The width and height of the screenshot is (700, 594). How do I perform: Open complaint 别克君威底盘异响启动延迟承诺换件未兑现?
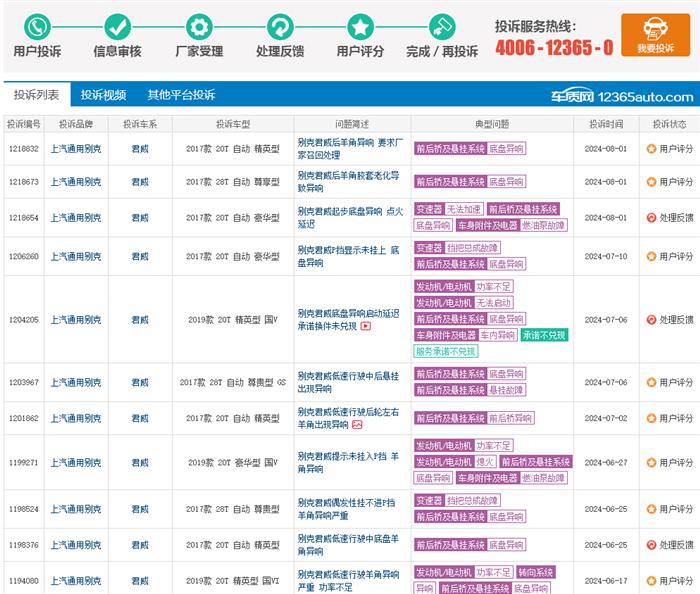[348, 320]
